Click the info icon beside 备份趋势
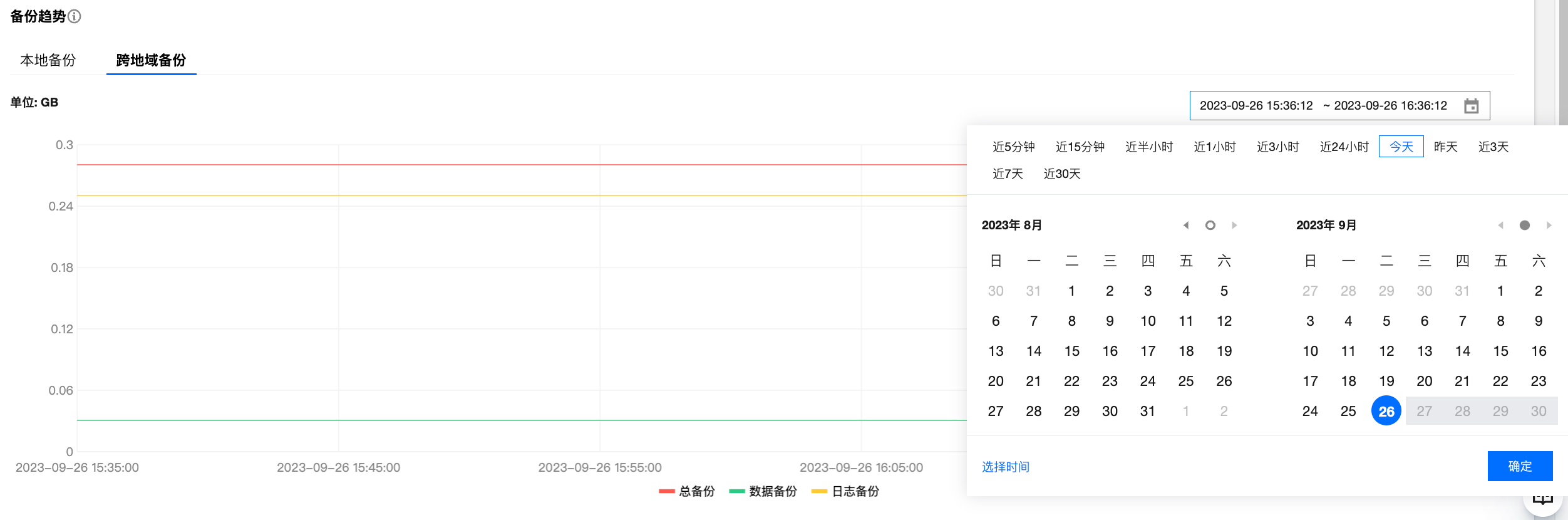Image resolution: width=1568 pixels, height=520 pixels. 75,16
